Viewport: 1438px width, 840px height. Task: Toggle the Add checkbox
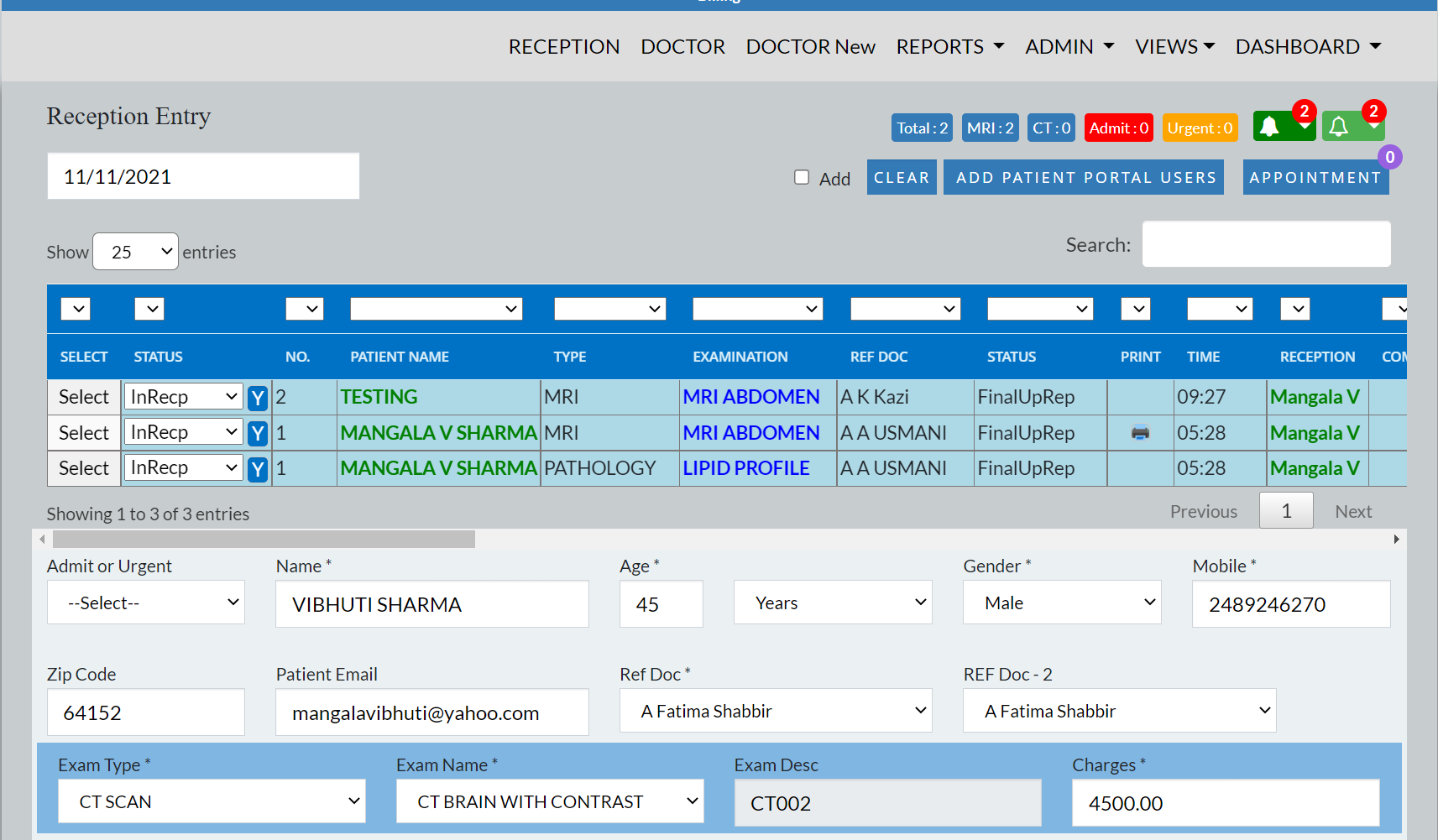click(802, 177)
